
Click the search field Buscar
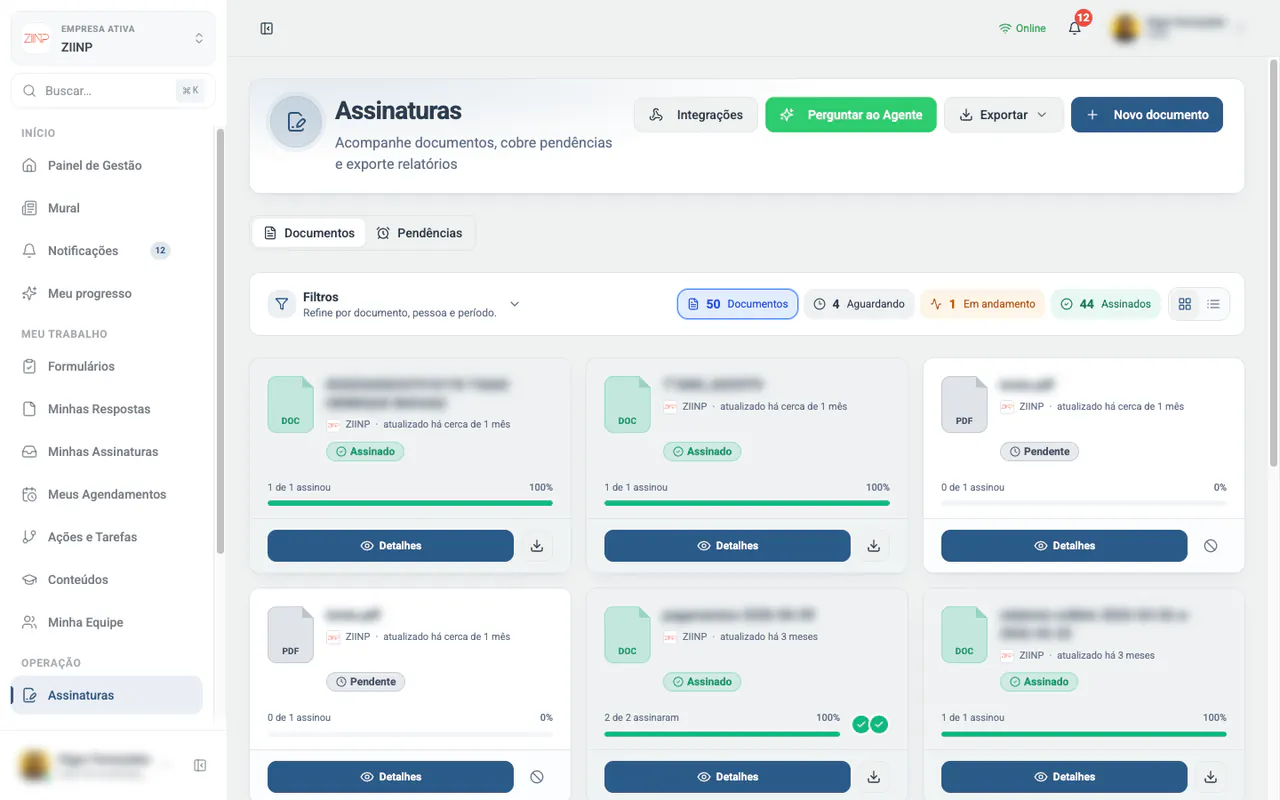[113, 90]
